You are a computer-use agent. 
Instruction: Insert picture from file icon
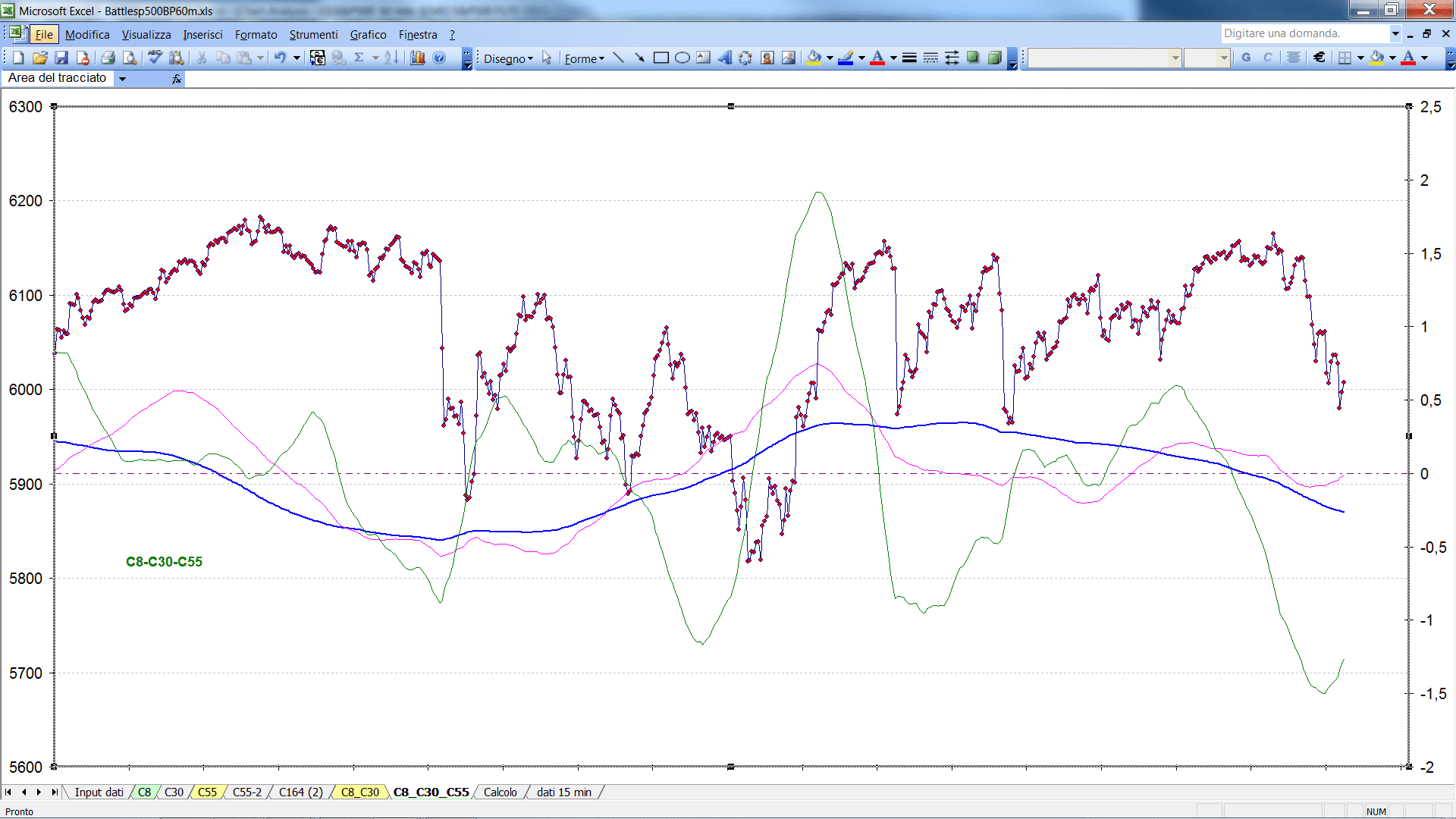point(789,58)
